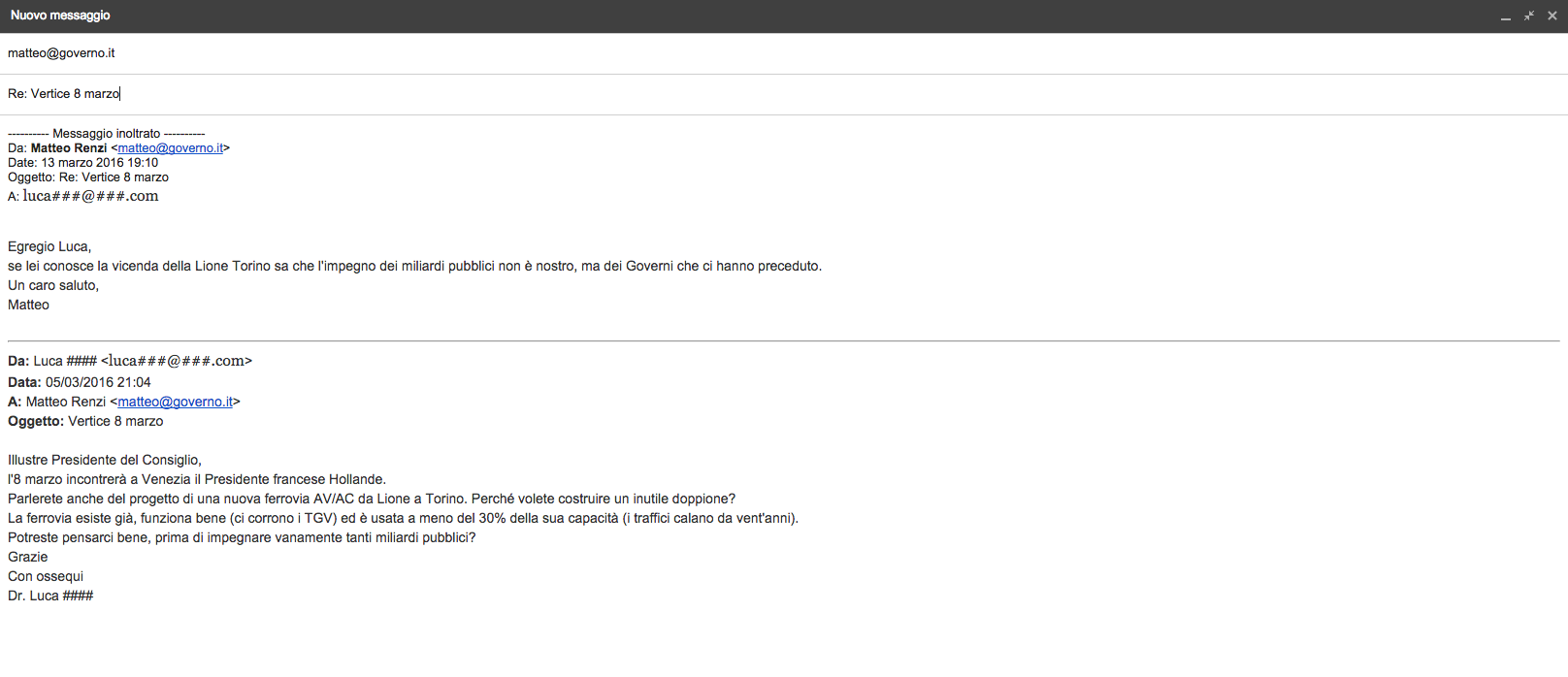
Task: Place cursor on Un caro saluto line
Action: (53, 285)
